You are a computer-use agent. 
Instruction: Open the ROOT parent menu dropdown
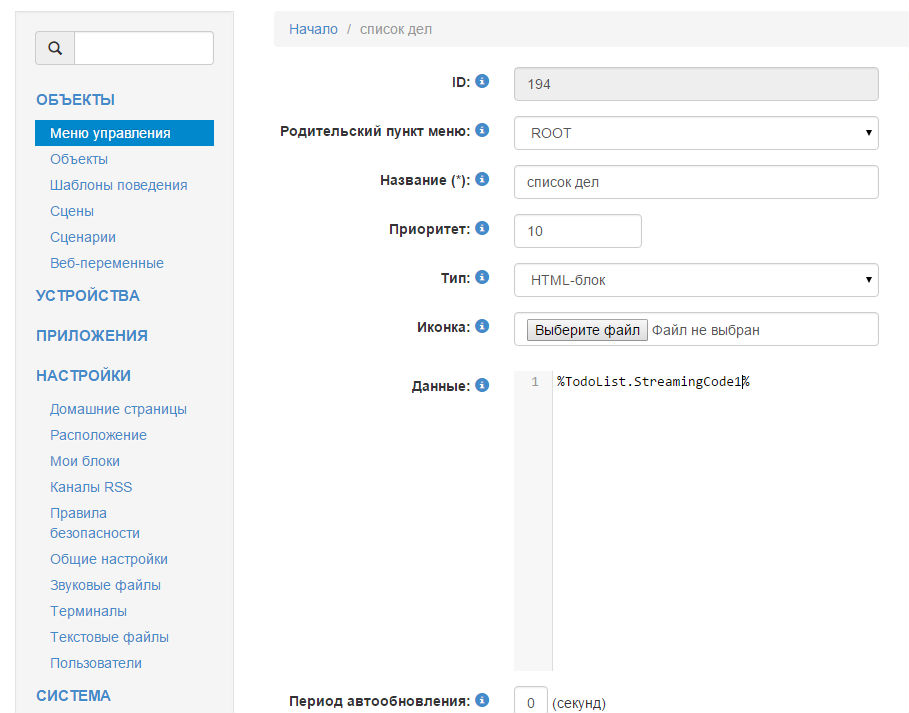695,133
